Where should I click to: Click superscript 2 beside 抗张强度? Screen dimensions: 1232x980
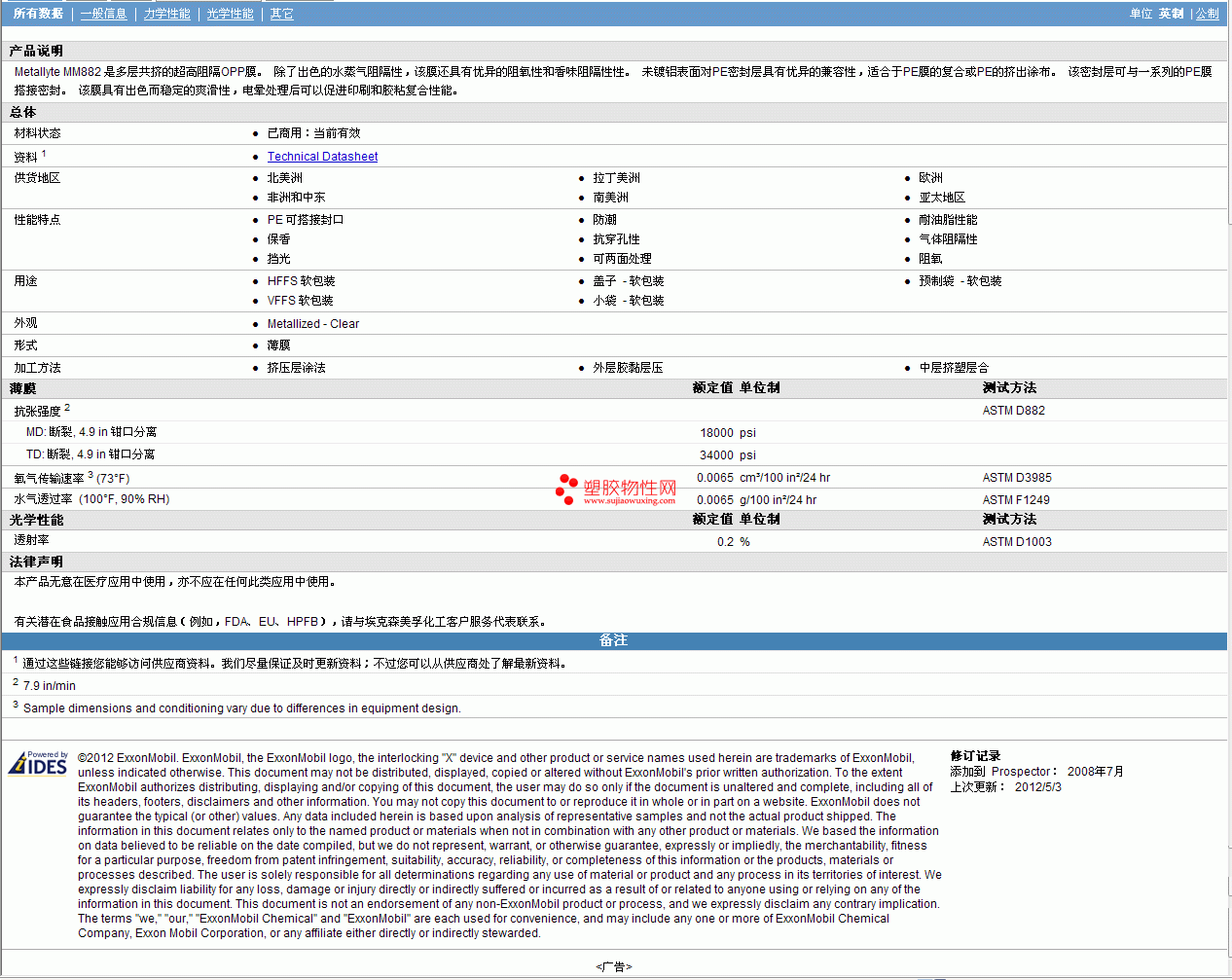click(67, 408)
